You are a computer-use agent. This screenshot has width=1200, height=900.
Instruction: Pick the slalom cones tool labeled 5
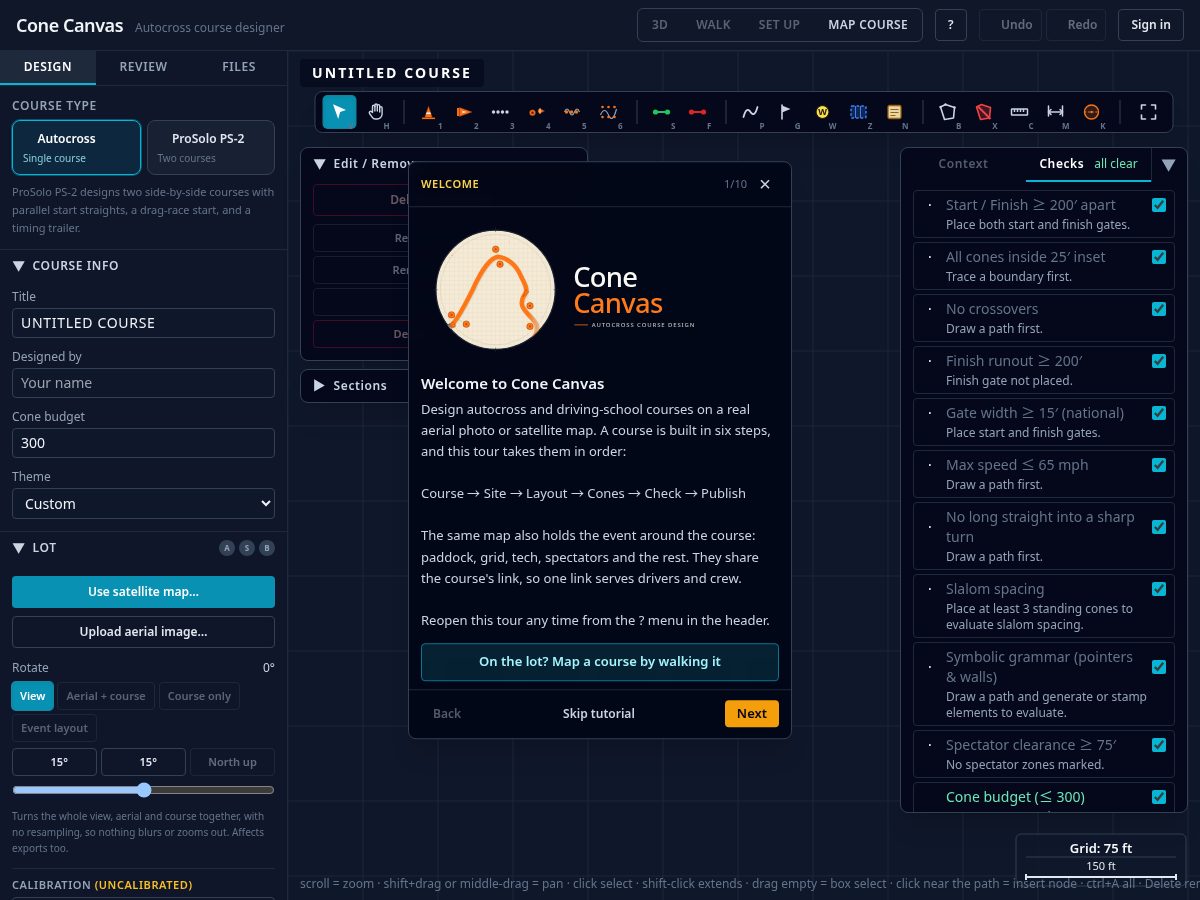[572, 112]
